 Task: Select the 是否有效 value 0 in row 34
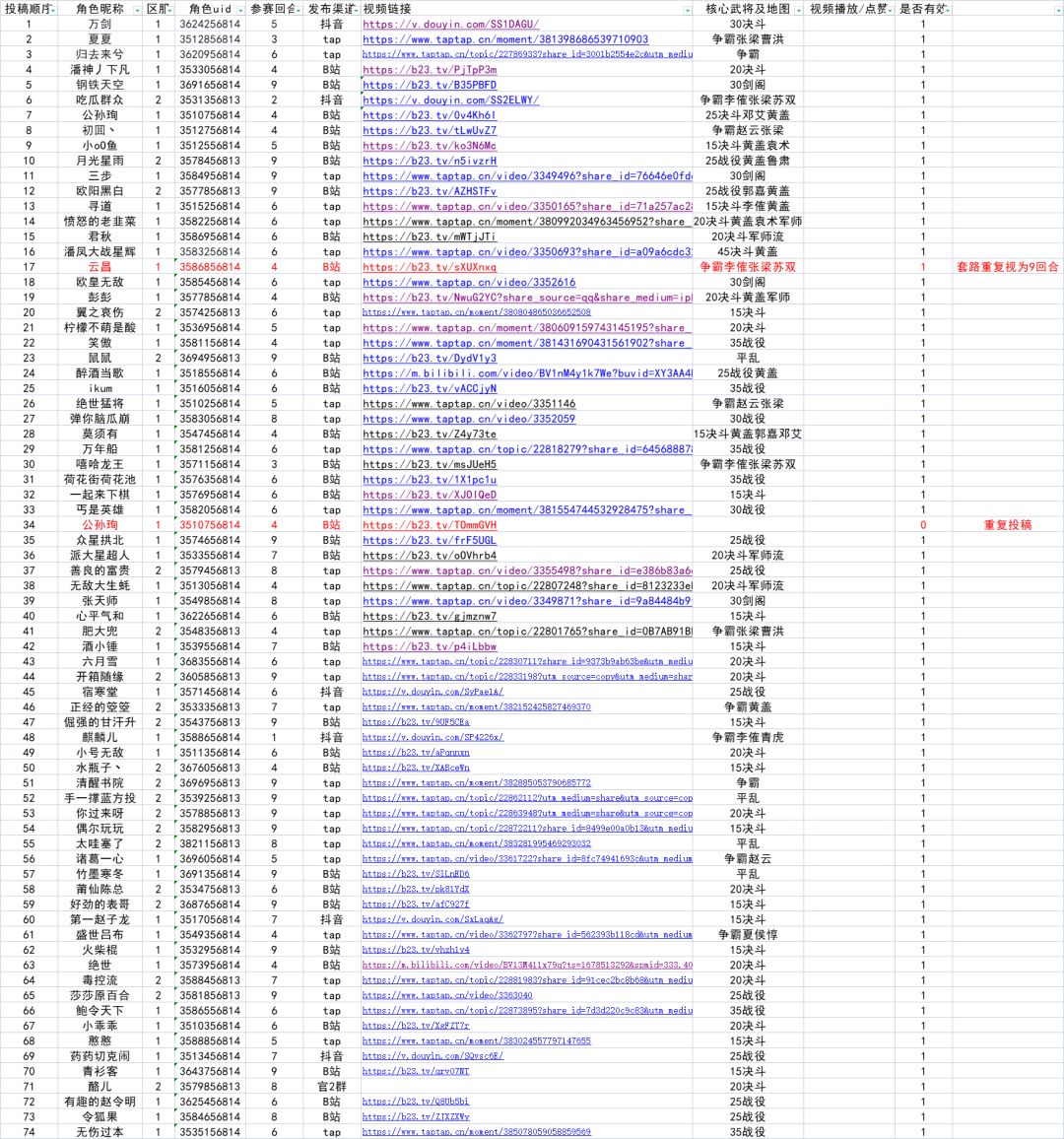click(x=923, y=525)
